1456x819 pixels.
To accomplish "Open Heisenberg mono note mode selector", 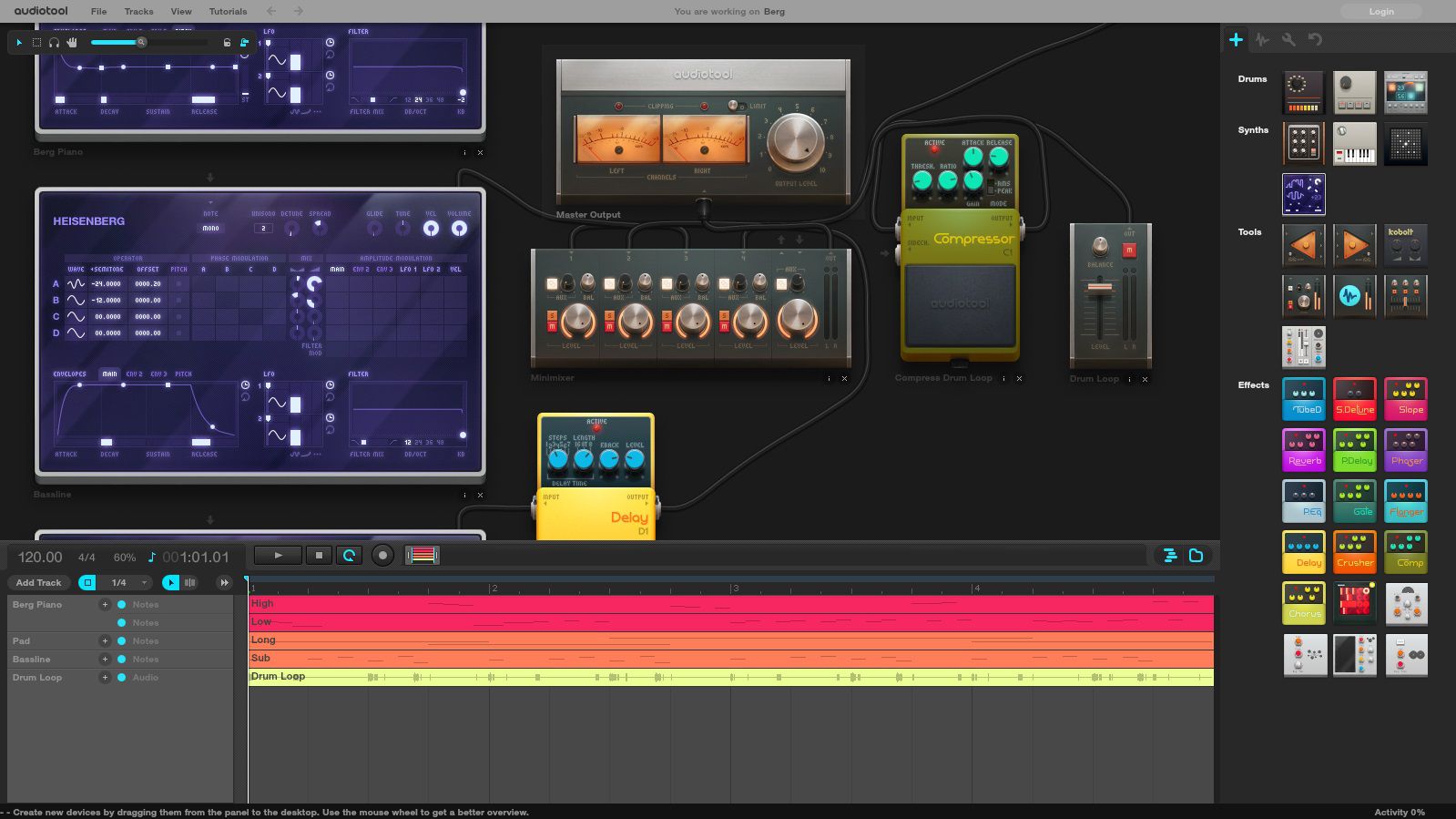I will click(210, 228).
